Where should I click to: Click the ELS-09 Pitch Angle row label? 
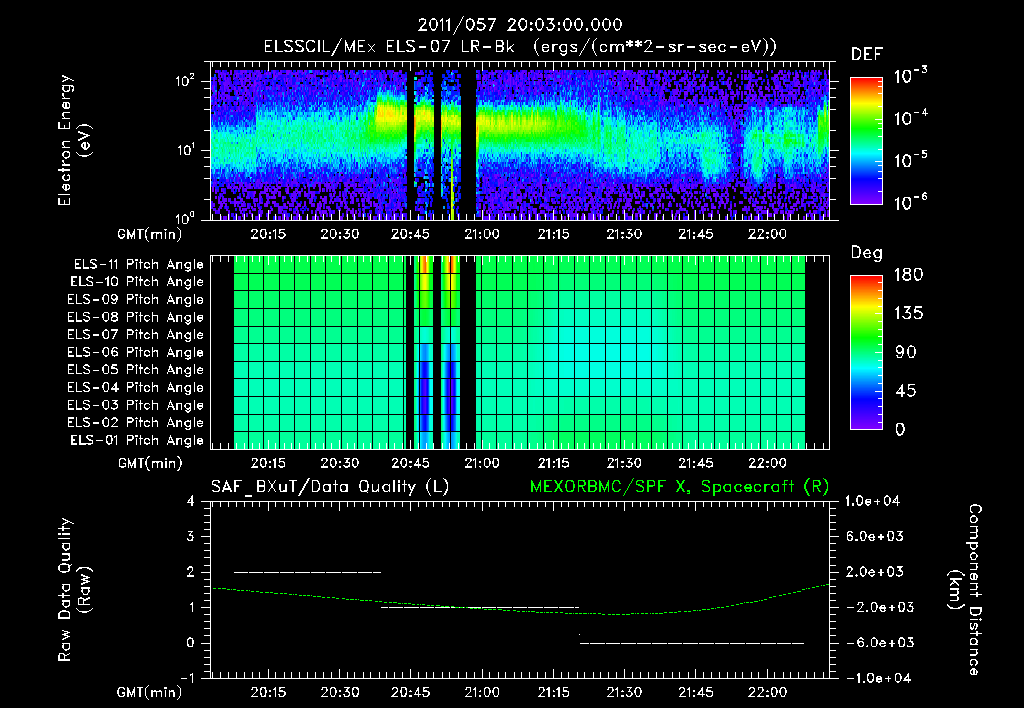click(135, 300)
